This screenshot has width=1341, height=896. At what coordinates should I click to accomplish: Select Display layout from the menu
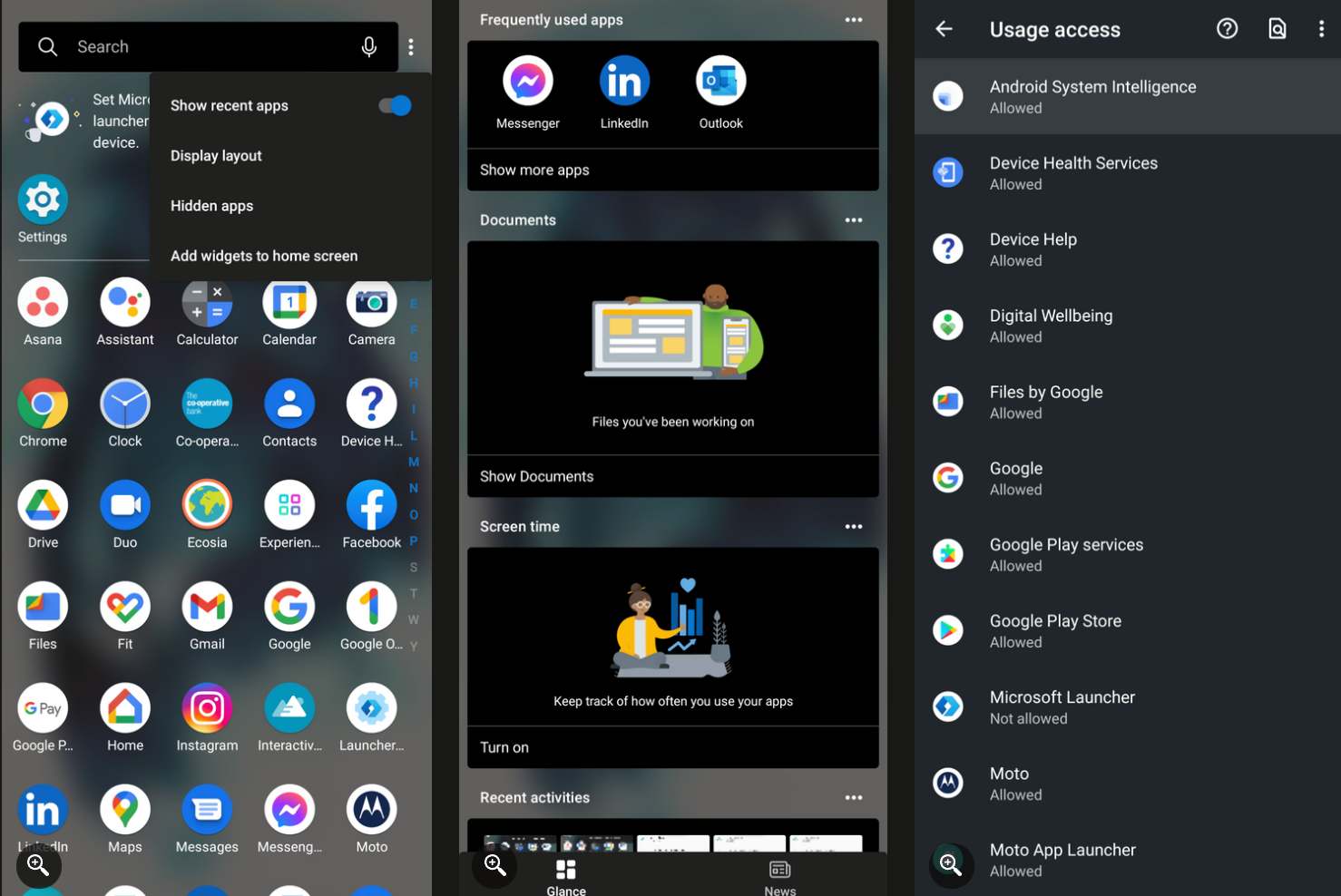click(216, 156)
